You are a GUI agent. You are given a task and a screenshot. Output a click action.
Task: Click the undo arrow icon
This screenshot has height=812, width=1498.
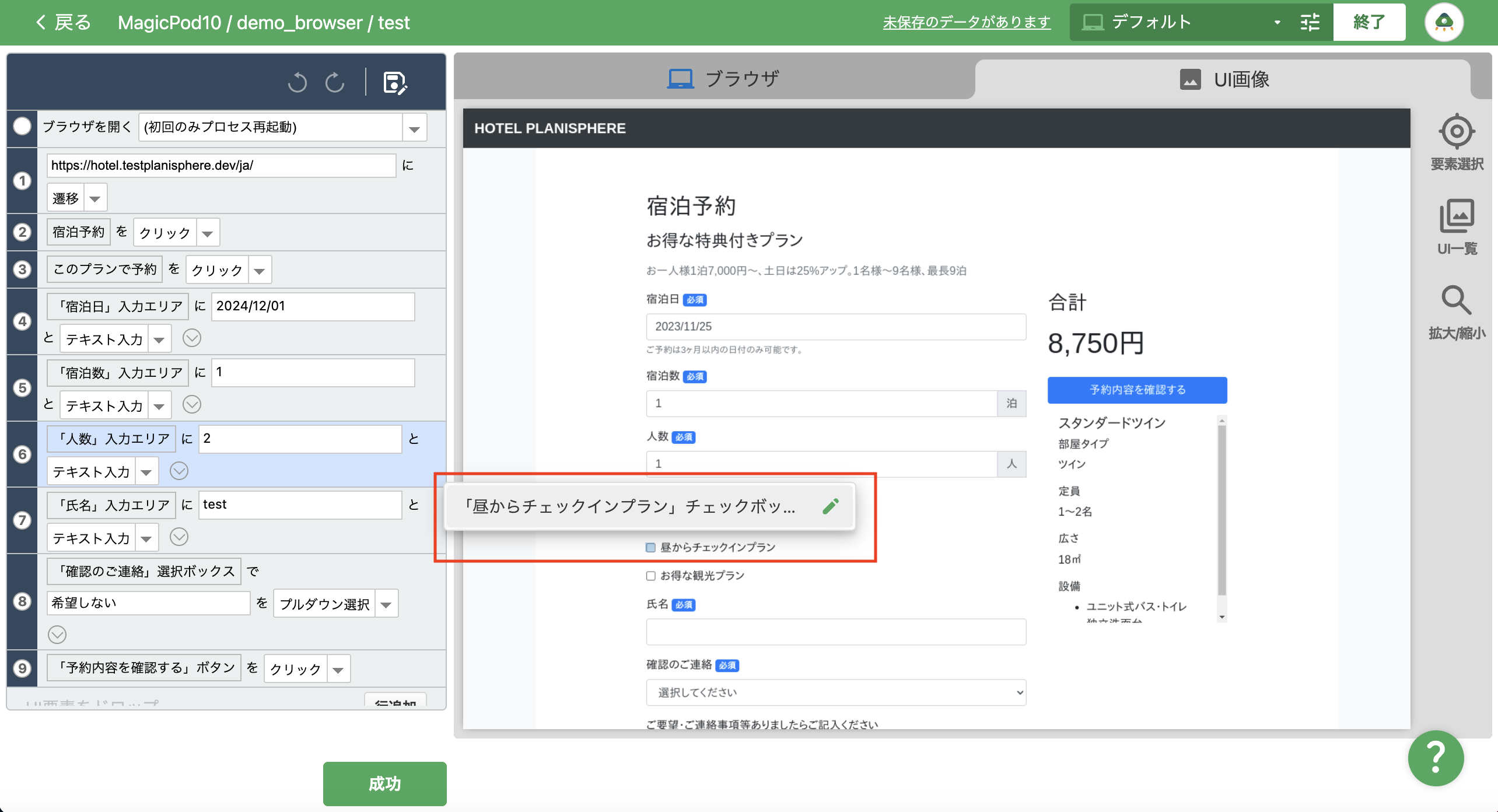click(x=297, y=83)
